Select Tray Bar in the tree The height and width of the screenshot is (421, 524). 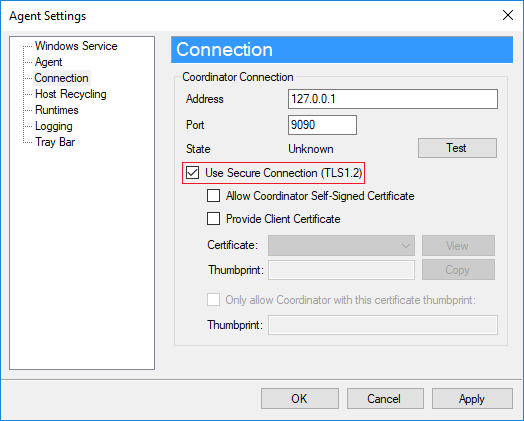(x=55, y=142)
